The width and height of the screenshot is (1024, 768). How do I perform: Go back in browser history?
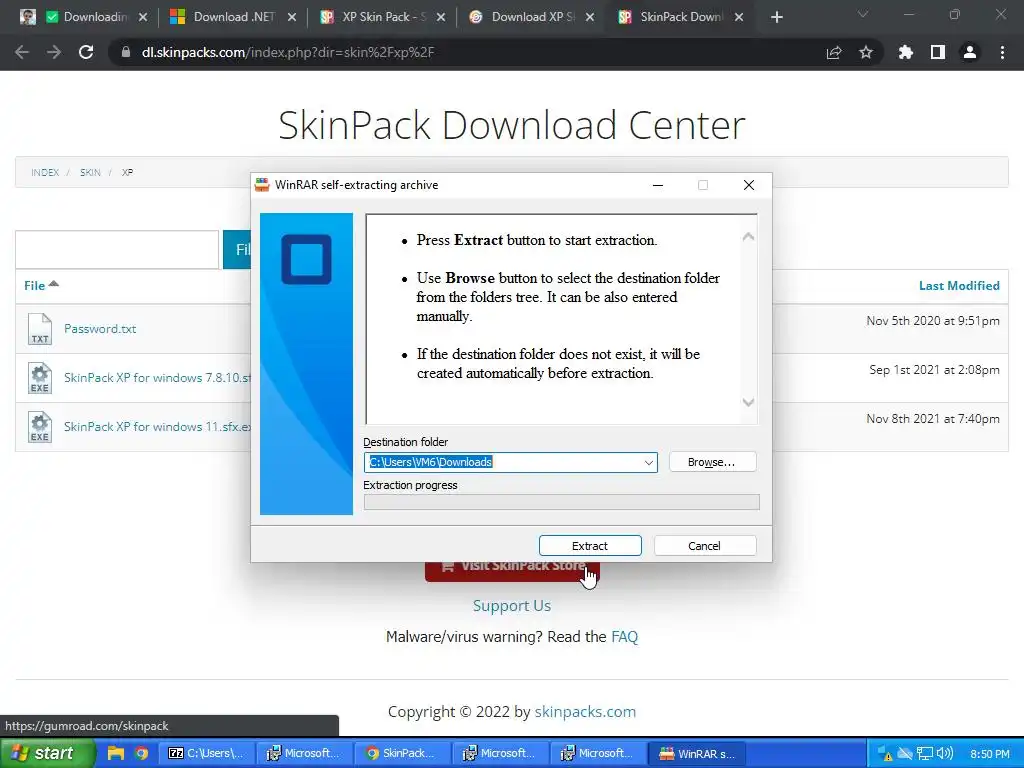pyautogui.click(x=22, y=52)
